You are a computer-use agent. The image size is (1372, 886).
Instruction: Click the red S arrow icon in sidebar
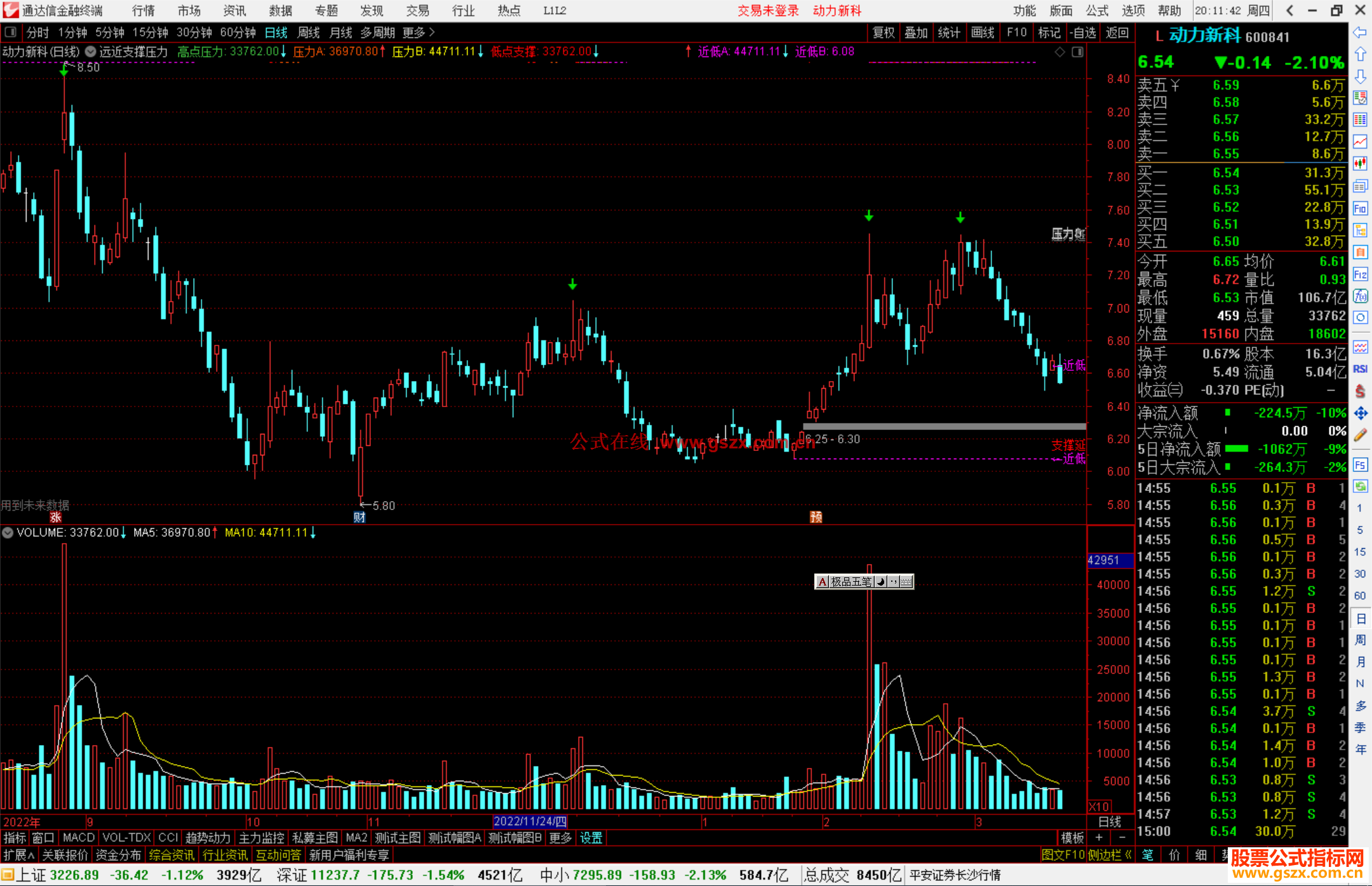(x=1360, y=391)
